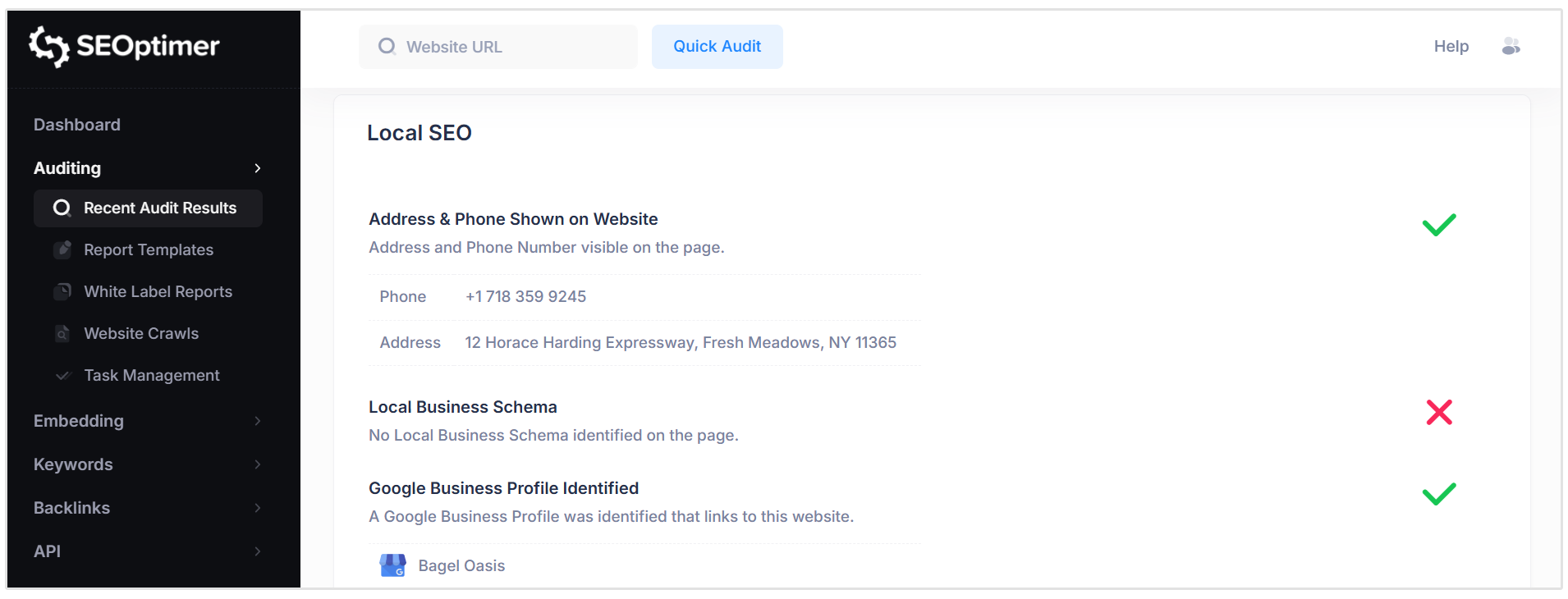
Task: Open Dashboard in the sidebar
Action: [x=77, y=125]
